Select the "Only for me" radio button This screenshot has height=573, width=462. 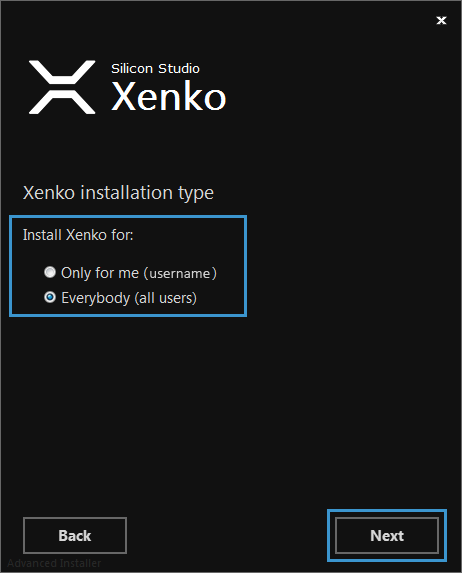[x=50, y=272]
